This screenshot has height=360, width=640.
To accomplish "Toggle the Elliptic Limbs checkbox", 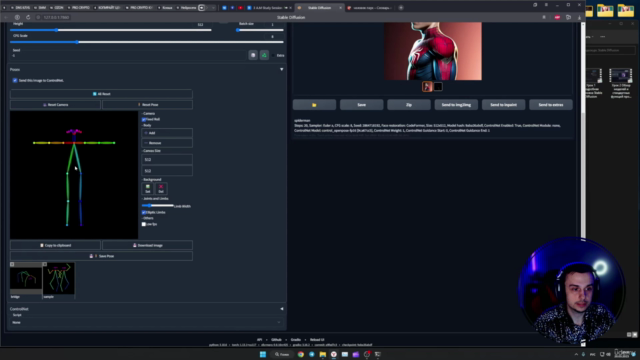I will point(144,212).
